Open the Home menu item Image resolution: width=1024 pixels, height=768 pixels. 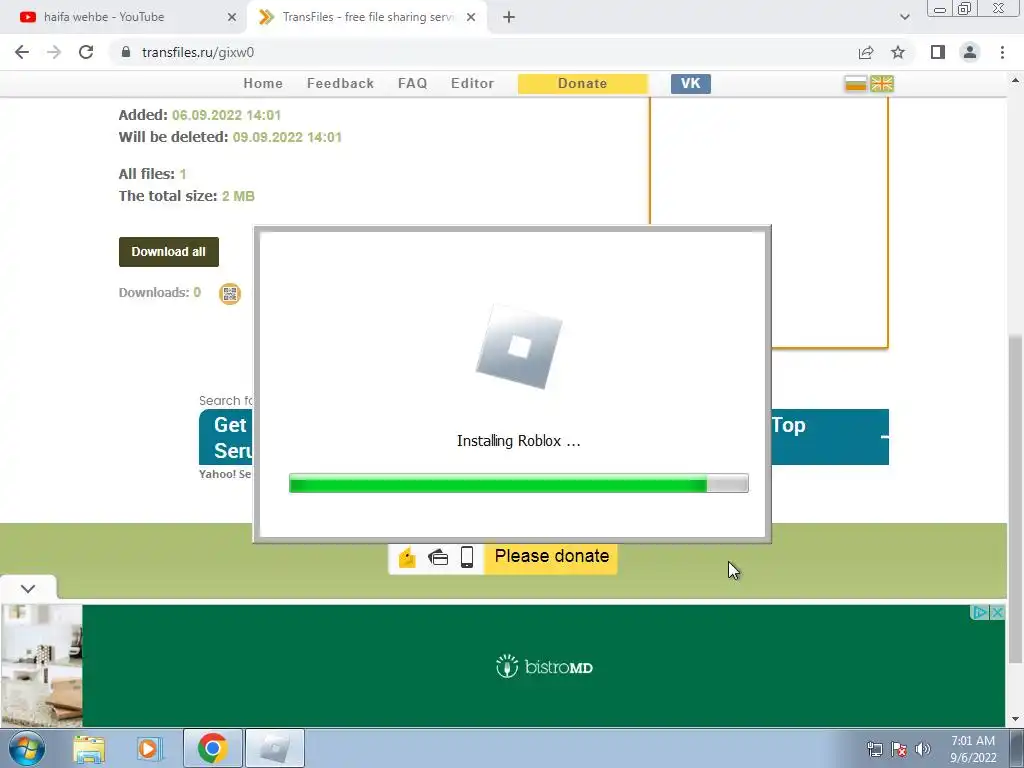pos(263,84)
